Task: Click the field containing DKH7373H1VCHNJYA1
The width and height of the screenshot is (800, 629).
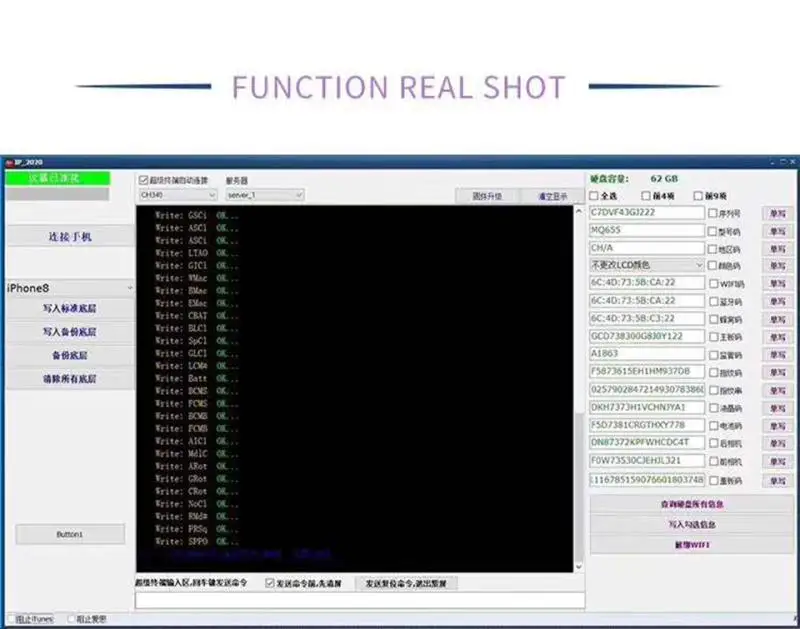Action: pos(647,407)
